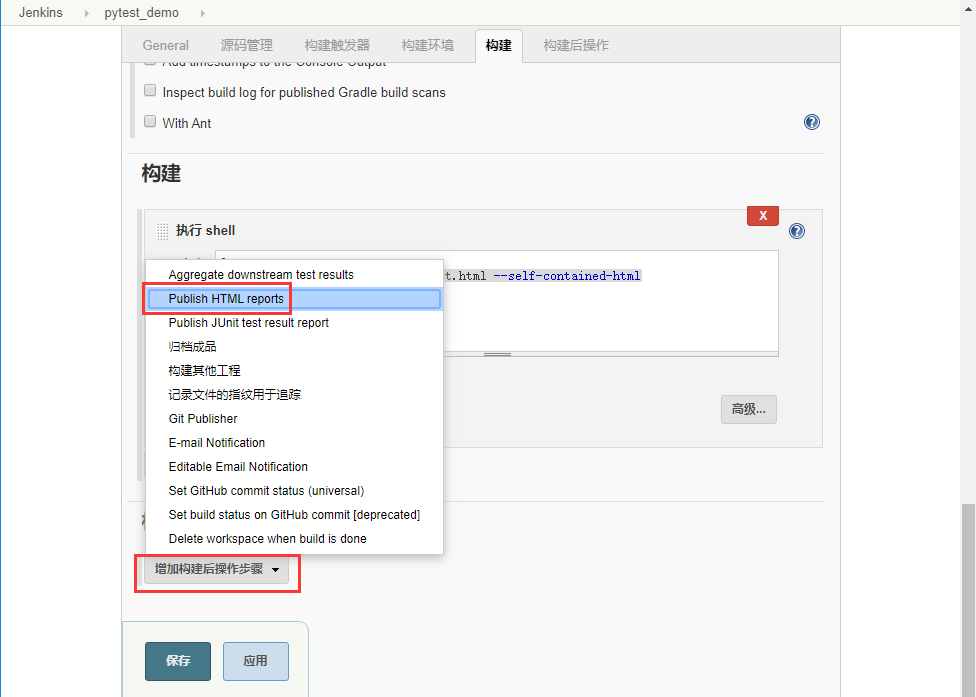Choose Publish HTML reports
The width and height of the screenshot is (976, 697).
294,299
